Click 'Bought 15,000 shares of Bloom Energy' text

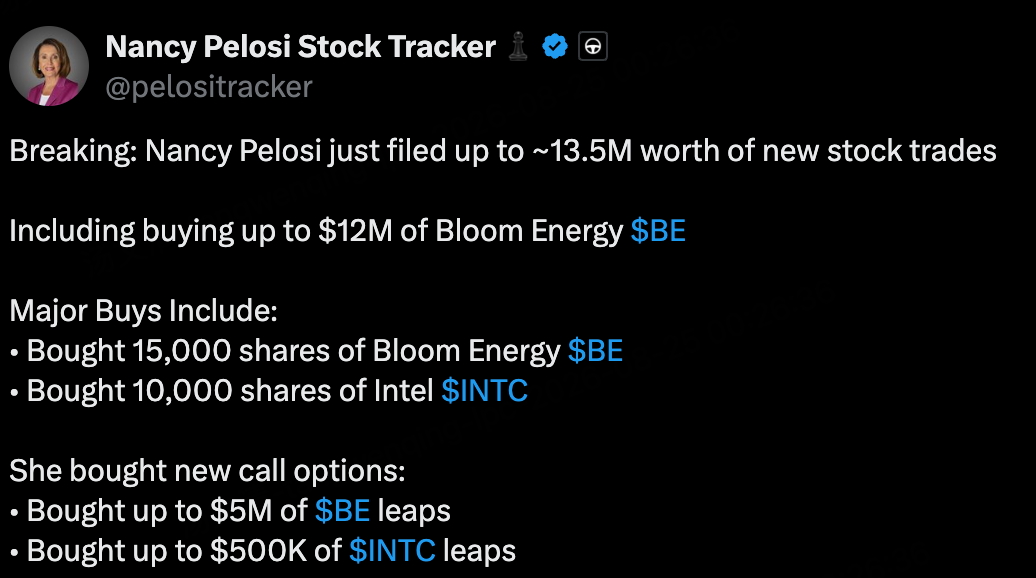pyautogui.click(x=293, y=351)
